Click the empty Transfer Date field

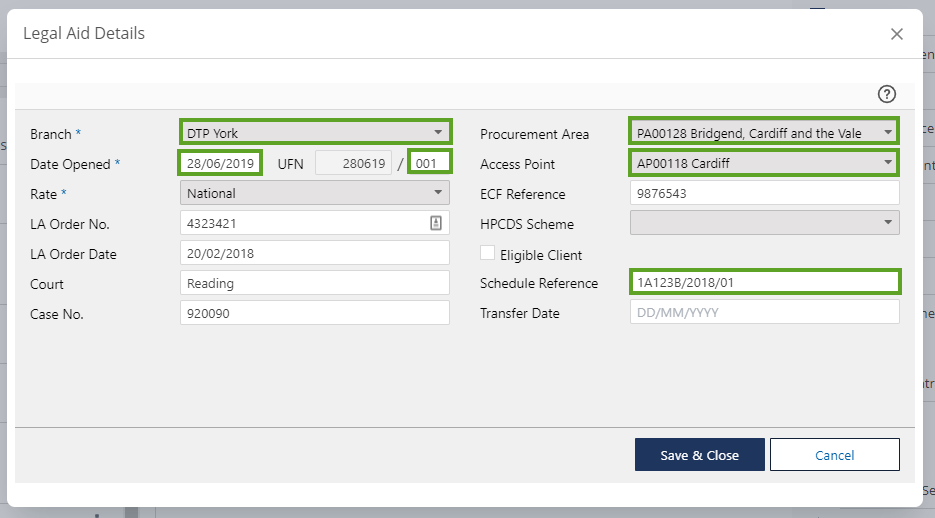764,313
